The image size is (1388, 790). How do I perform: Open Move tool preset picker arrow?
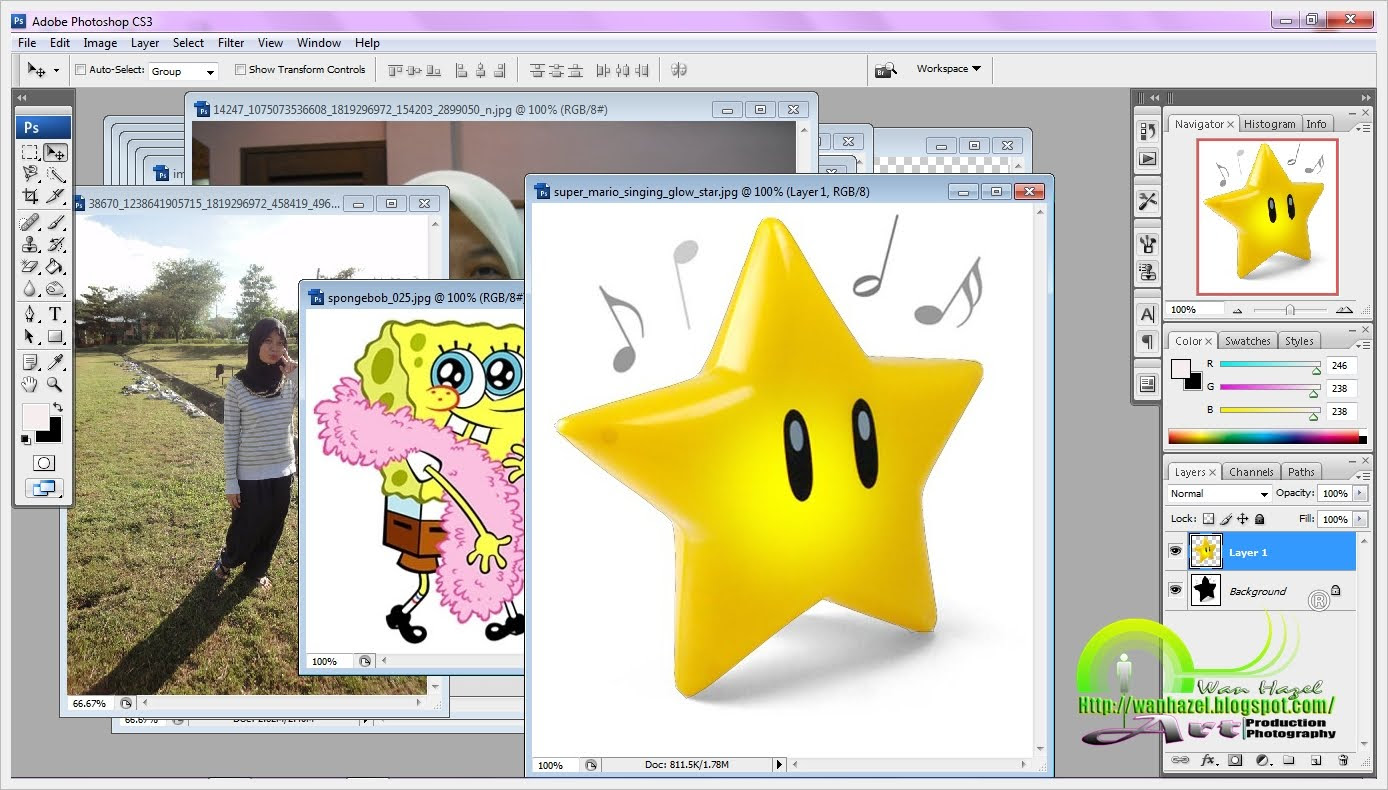click(x=55, y=70)
